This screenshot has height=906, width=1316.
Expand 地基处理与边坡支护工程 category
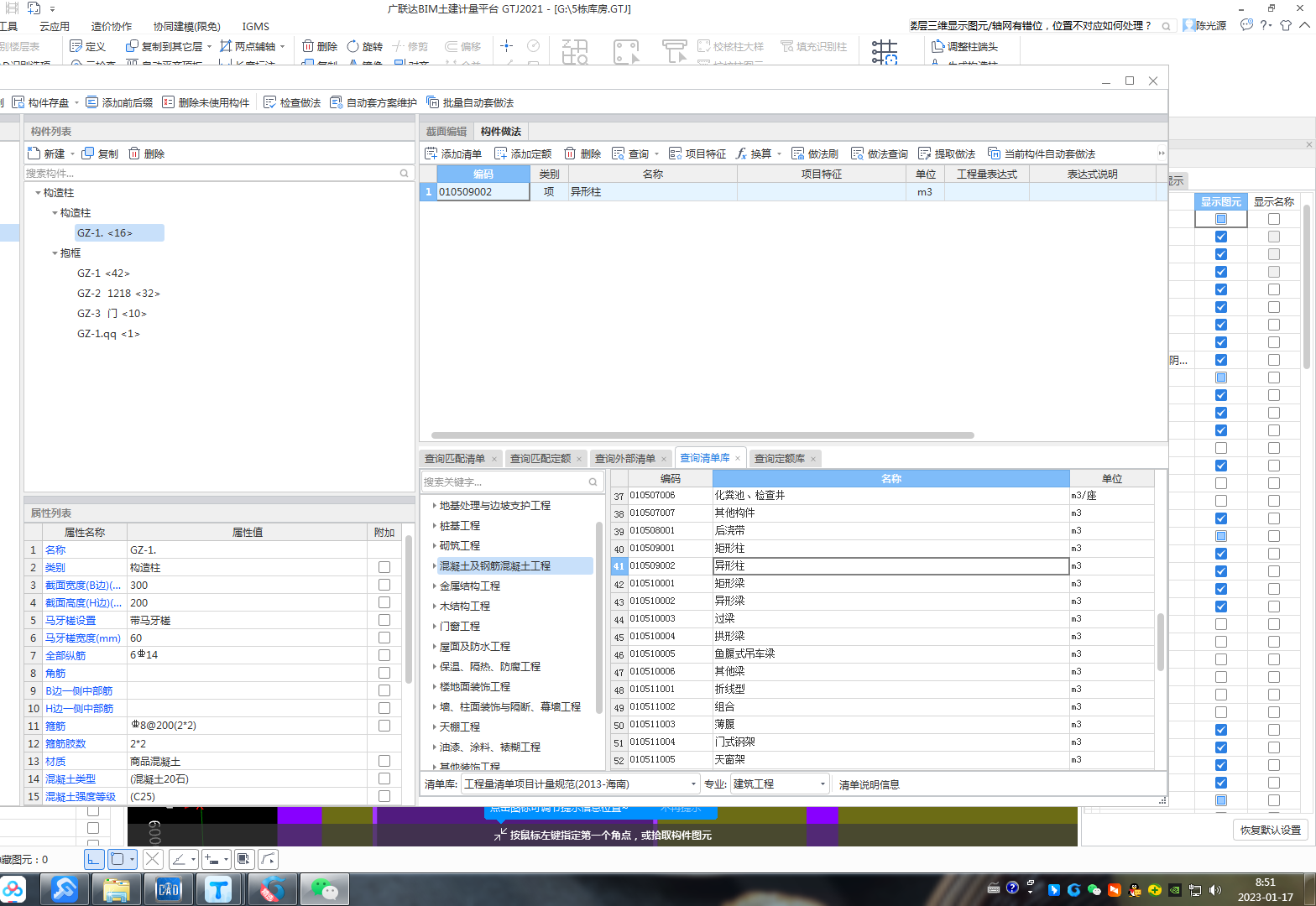point(434,506)
